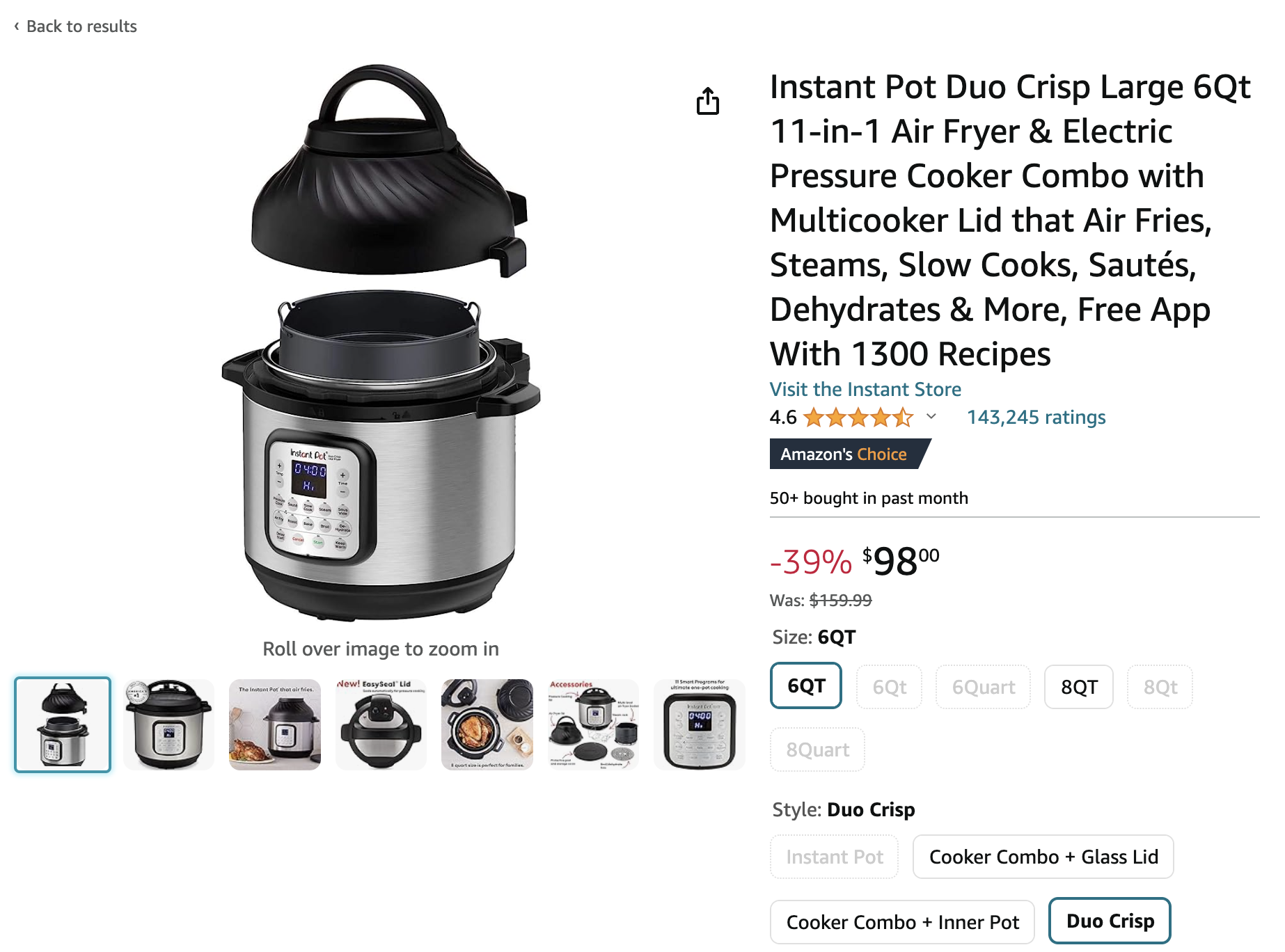This screenshot has height=952, width=1285.
Task: Open the Accessories thumbnail image
Action: [x=593, y=724]
